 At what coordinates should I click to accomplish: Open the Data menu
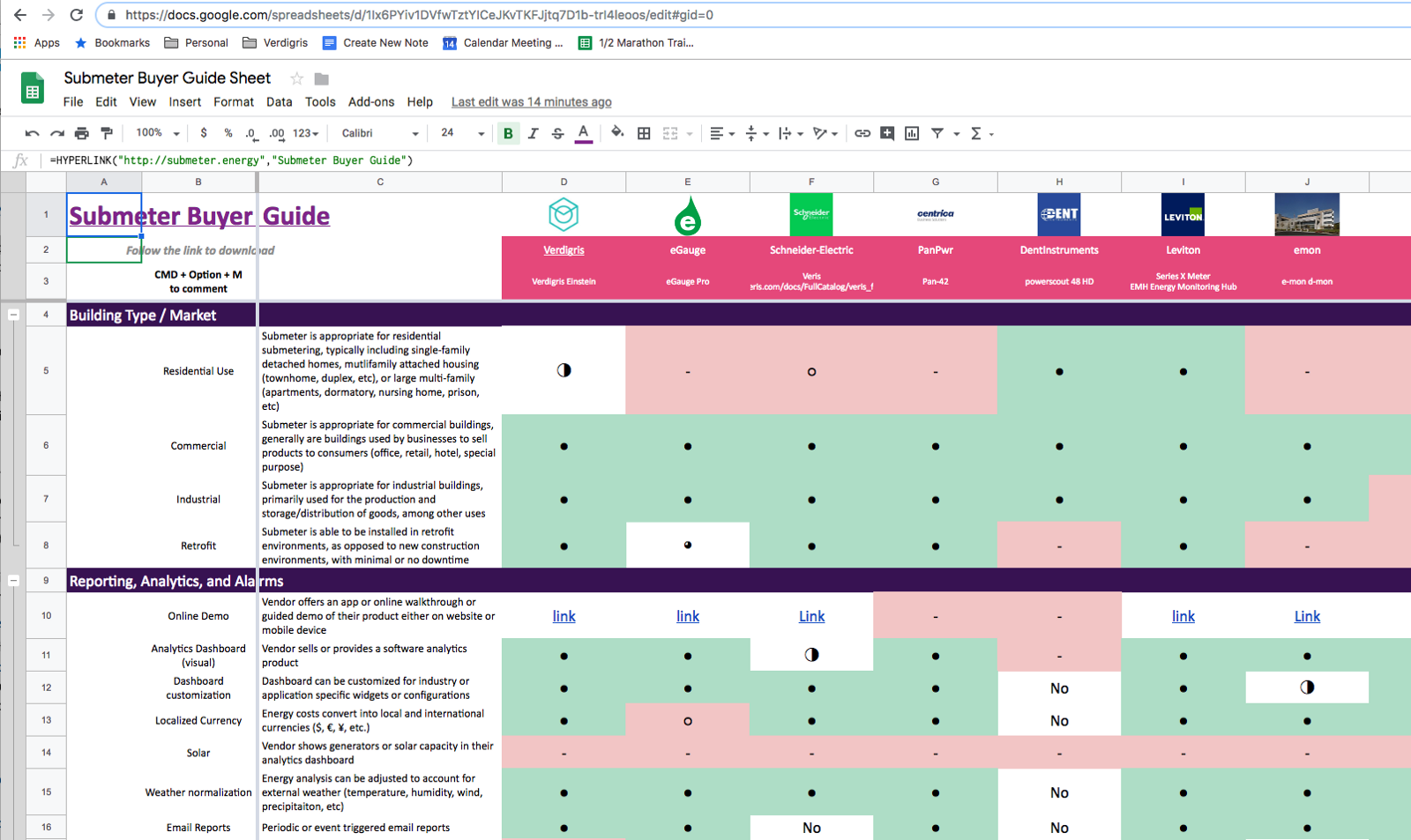280,101
